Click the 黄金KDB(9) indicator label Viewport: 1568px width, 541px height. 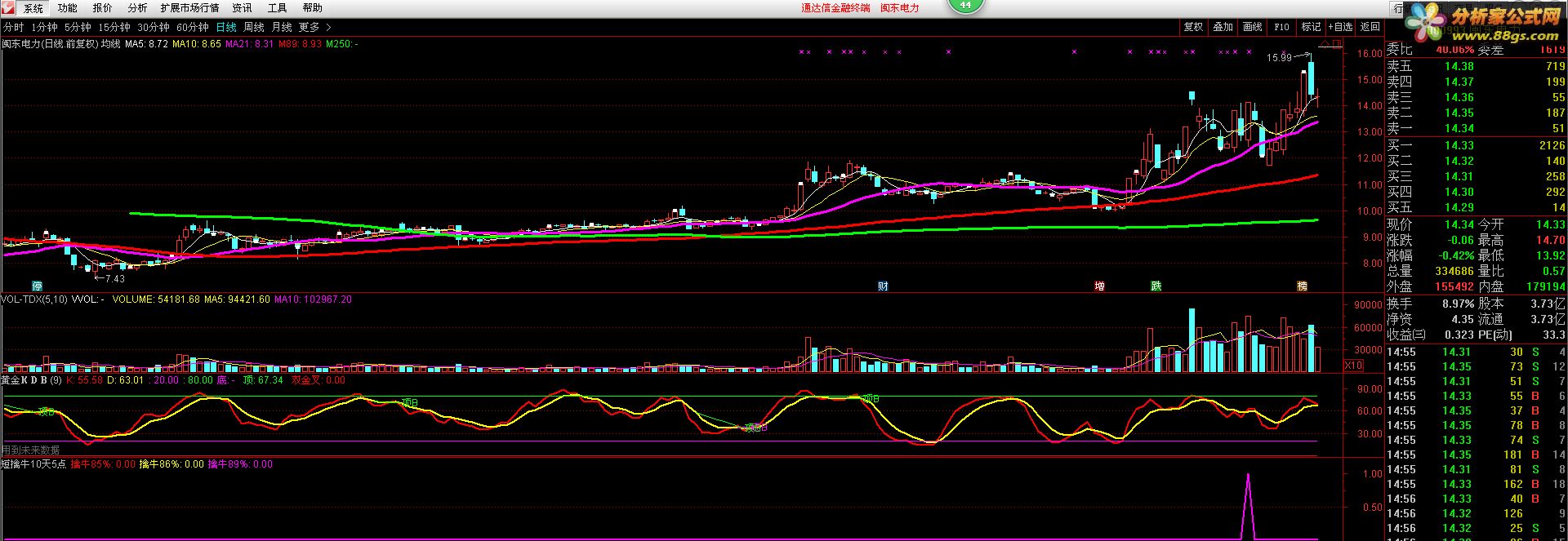click(31, 380)
